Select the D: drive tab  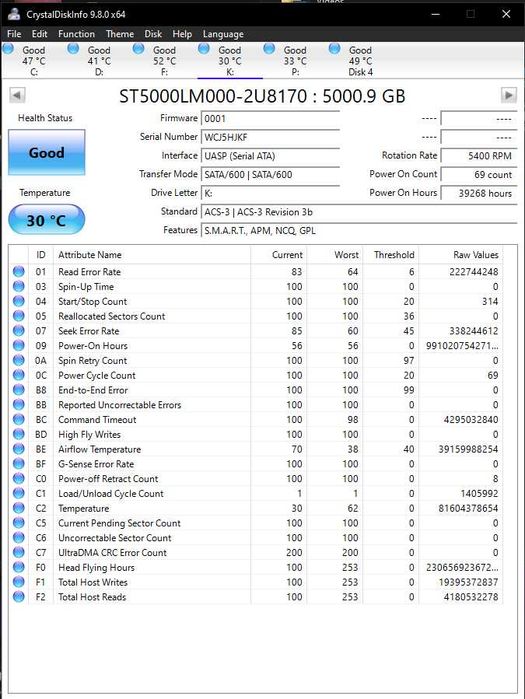(x=99, y=61)
